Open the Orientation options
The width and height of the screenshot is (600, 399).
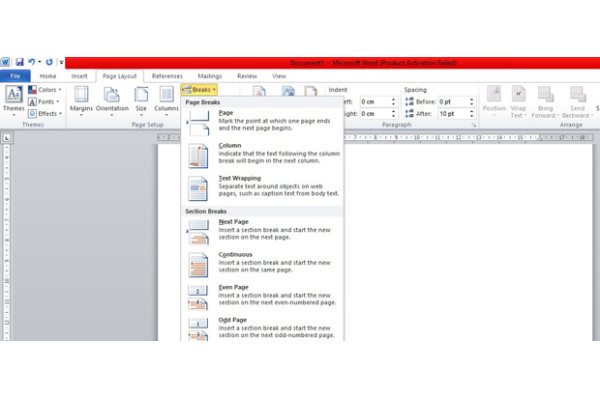click(x=112, y=101)
